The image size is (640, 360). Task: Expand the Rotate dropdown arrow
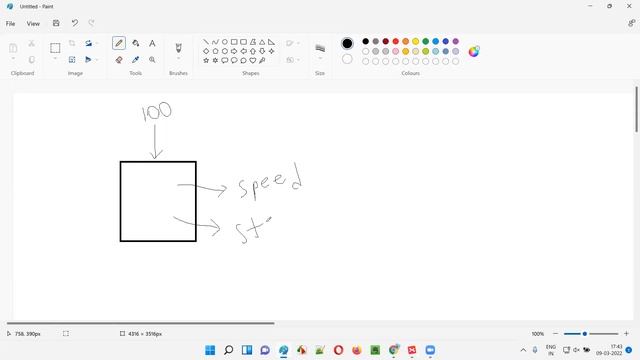[97, 43]
